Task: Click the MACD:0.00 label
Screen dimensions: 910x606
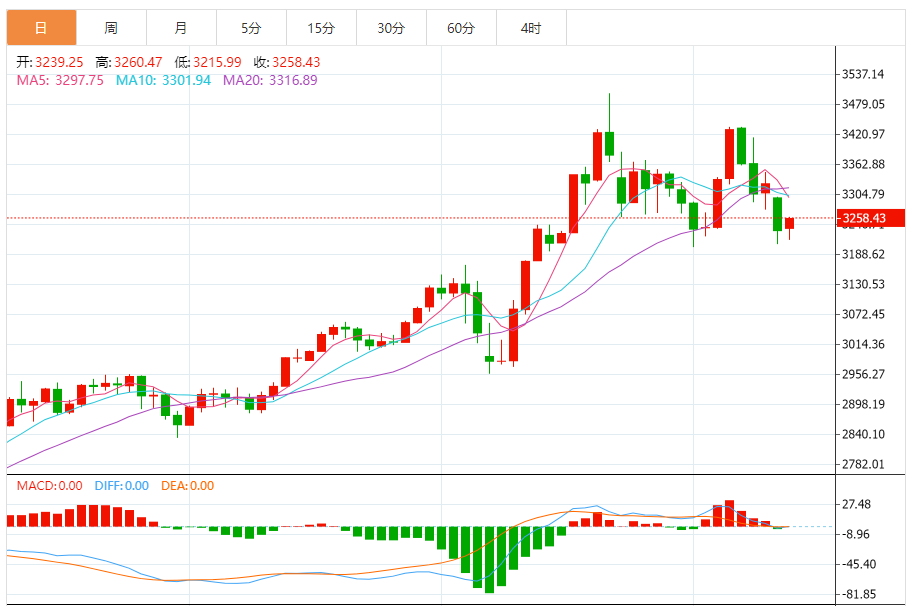Action: [x=49, y=486]
